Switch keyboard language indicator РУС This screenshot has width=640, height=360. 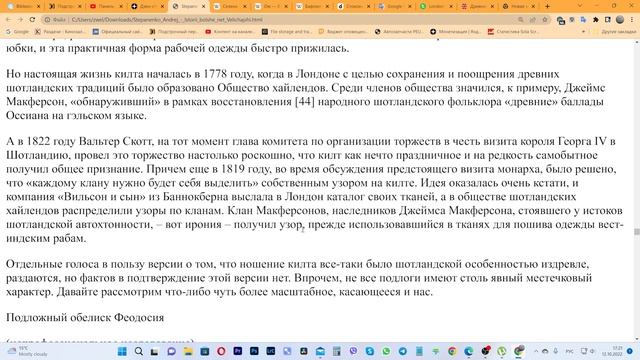[x=570, y=351]
